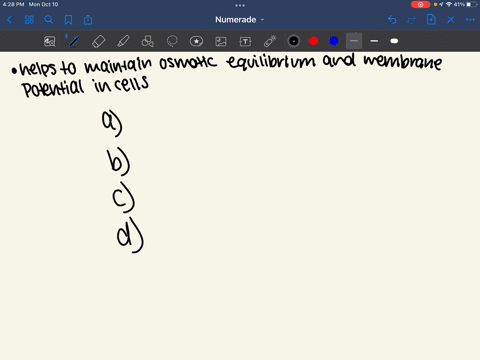Viewport: 480px width, 360px height.
Task: Bookmark the current page
Action: [68, 20]
